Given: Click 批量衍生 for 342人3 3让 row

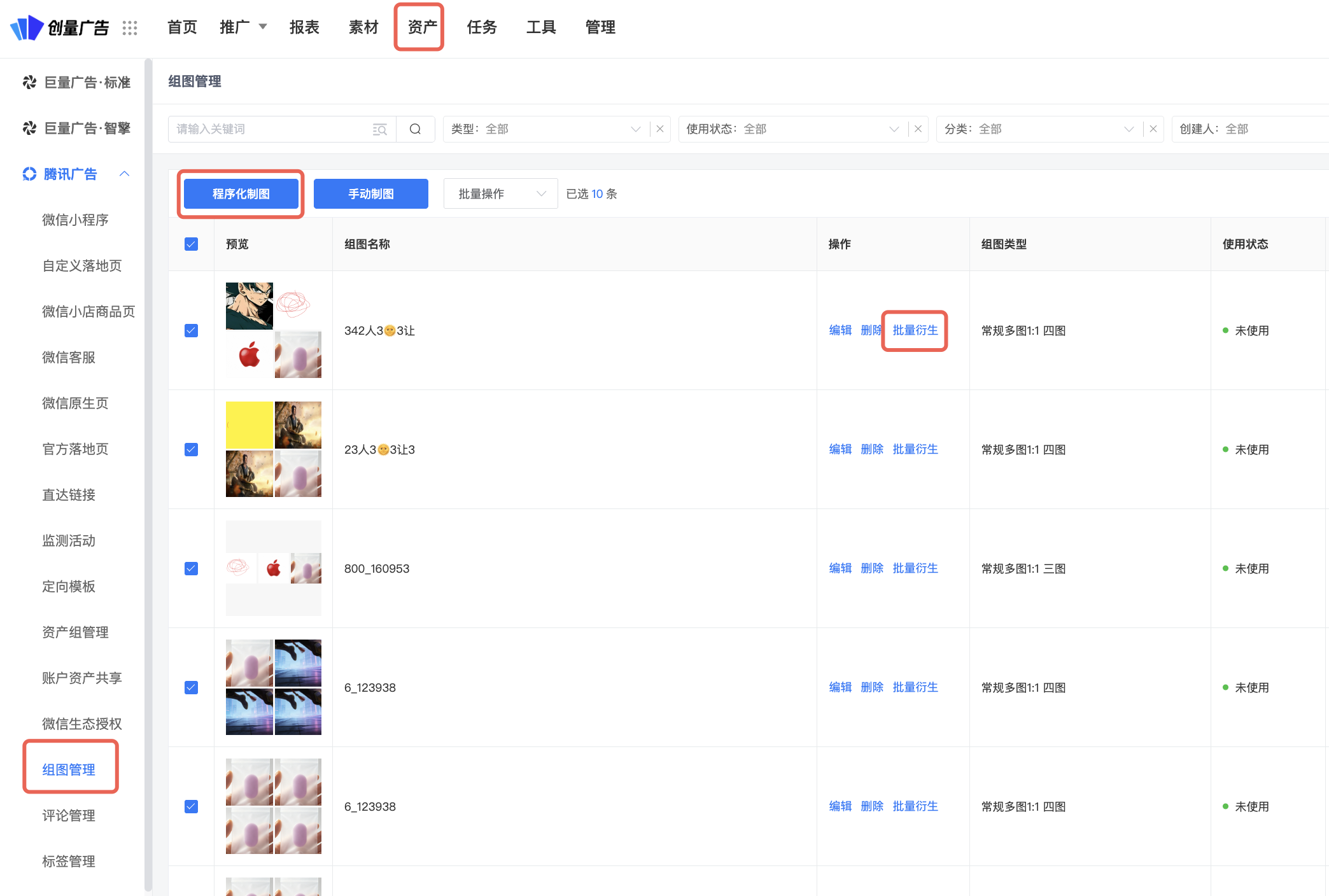Looking at the screenshot, I should coord(915,330).
